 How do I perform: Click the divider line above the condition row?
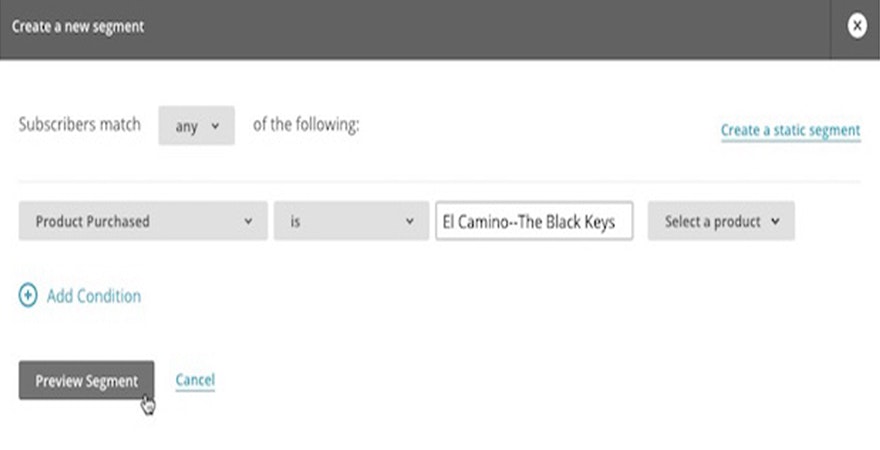(440, 182)
